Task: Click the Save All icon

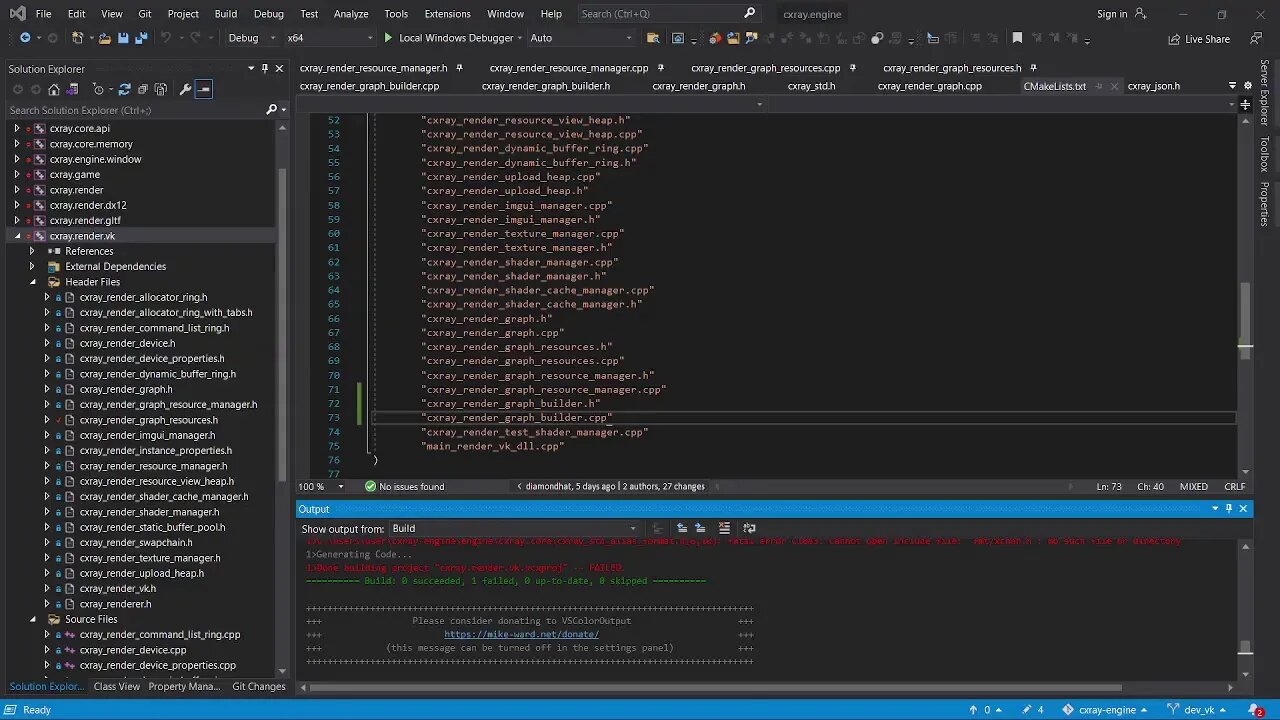Action: (x=141, y=38)
